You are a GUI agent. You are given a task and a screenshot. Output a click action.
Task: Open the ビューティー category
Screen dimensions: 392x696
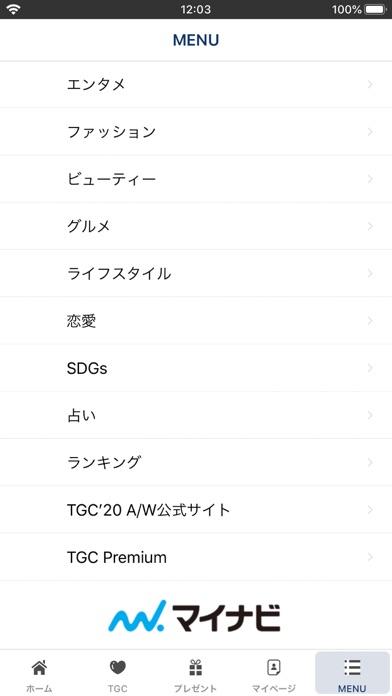point(196,179)
